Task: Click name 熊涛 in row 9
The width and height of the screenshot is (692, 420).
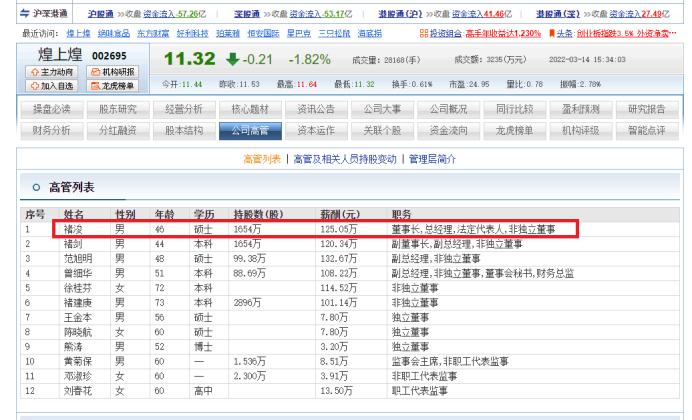Action: 73,347
